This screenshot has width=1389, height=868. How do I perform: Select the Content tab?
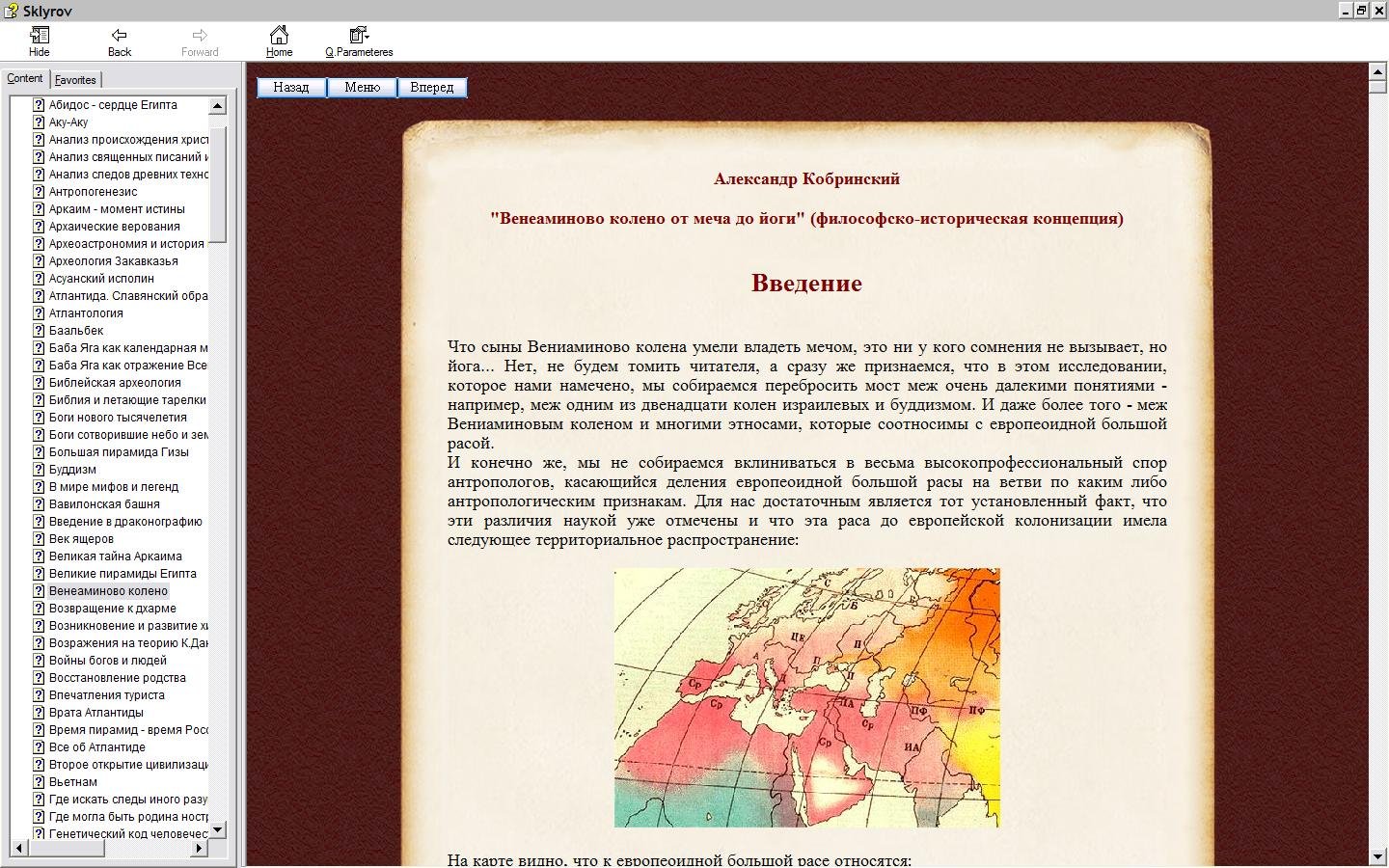(x=25, y=79)
